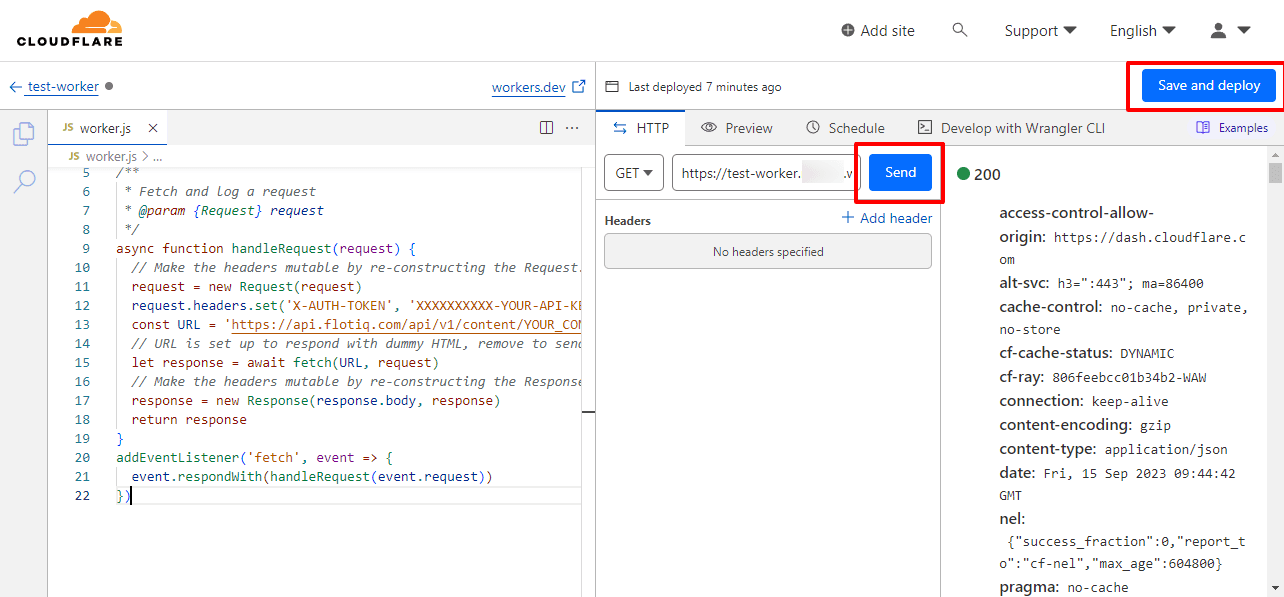Expand the account dropdown arrow
1284x597 pixels.
(x=1244, y=31)
